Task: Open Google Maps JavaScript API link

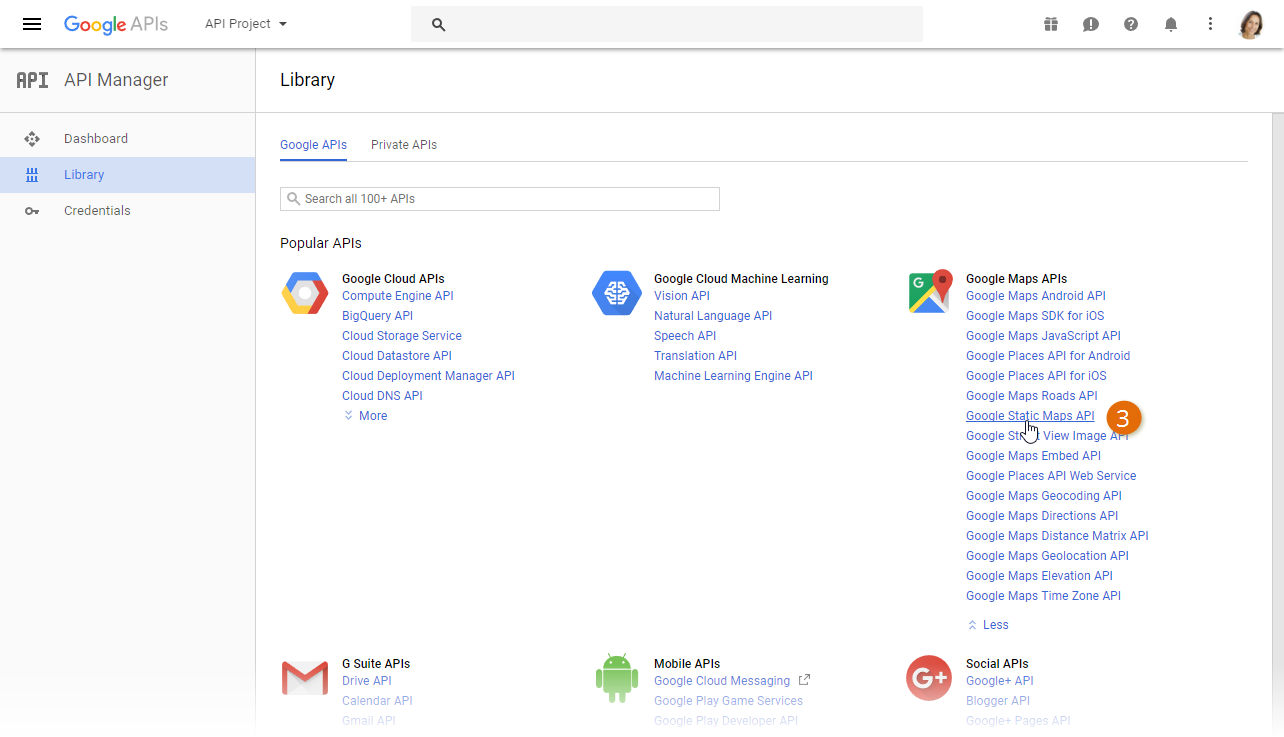Action: click(1043, 336)
